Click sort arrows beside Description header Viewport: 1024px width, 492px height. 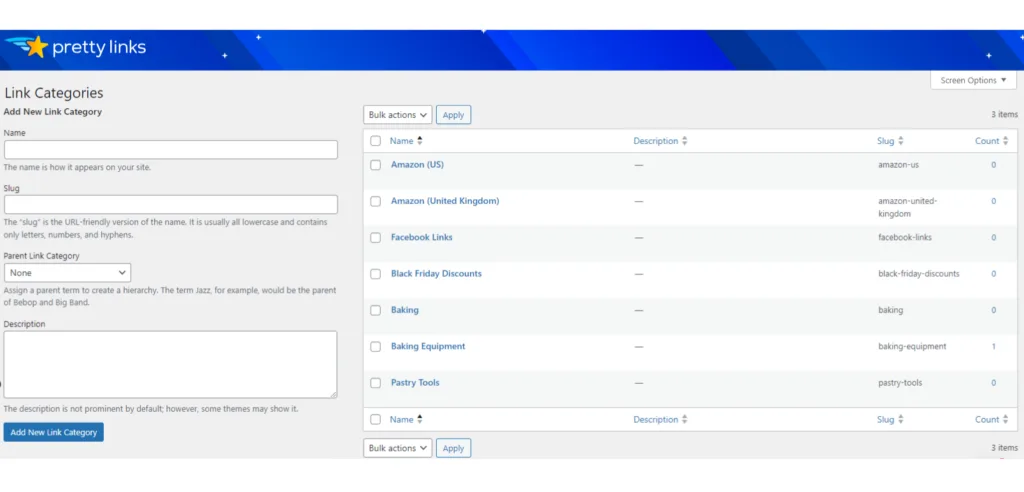(x=685, y=141)
